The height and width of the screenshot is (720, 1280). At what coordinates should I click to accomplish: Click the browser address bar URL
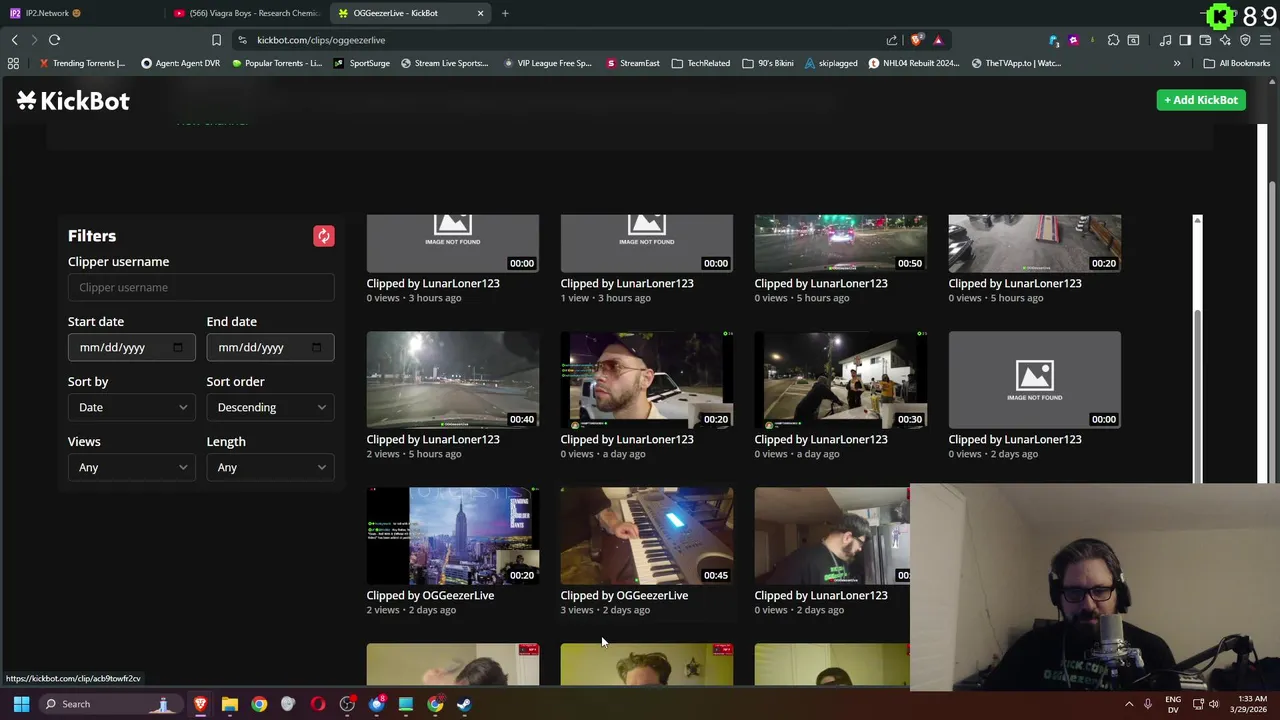pyautogui.click(x=321, y=40)
